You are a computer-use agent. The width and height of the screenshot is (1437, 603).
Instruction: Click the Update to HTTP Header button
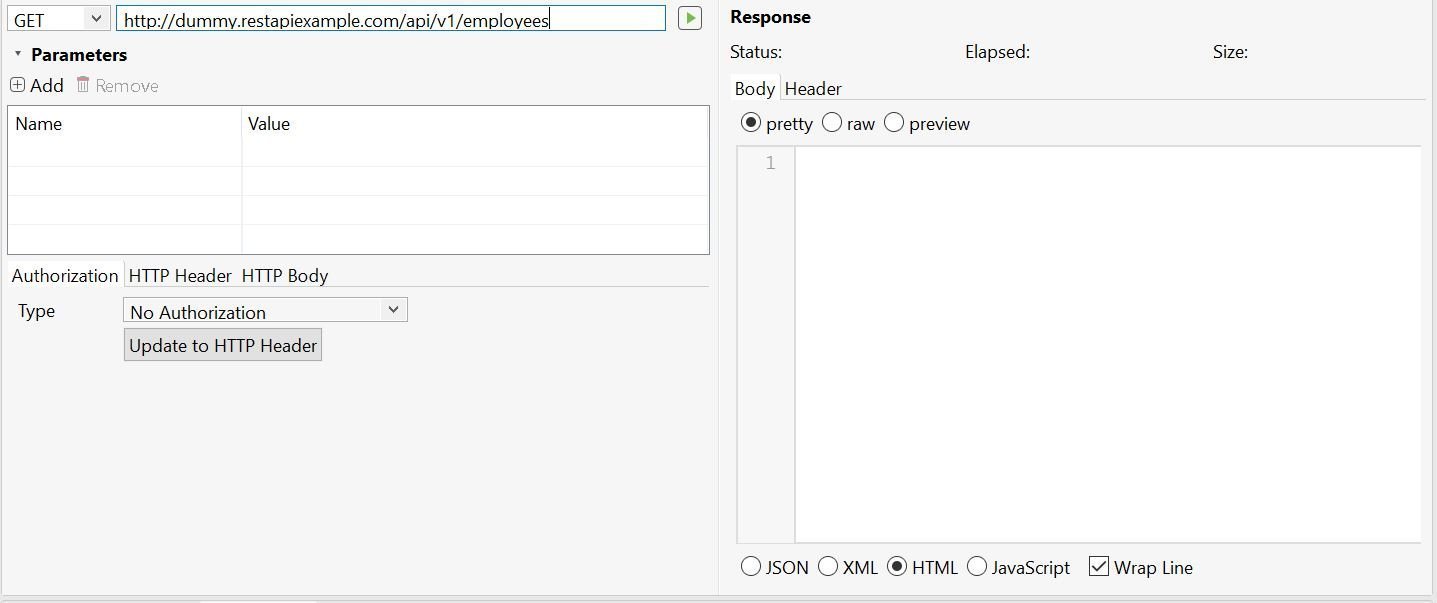click(222, 344)
